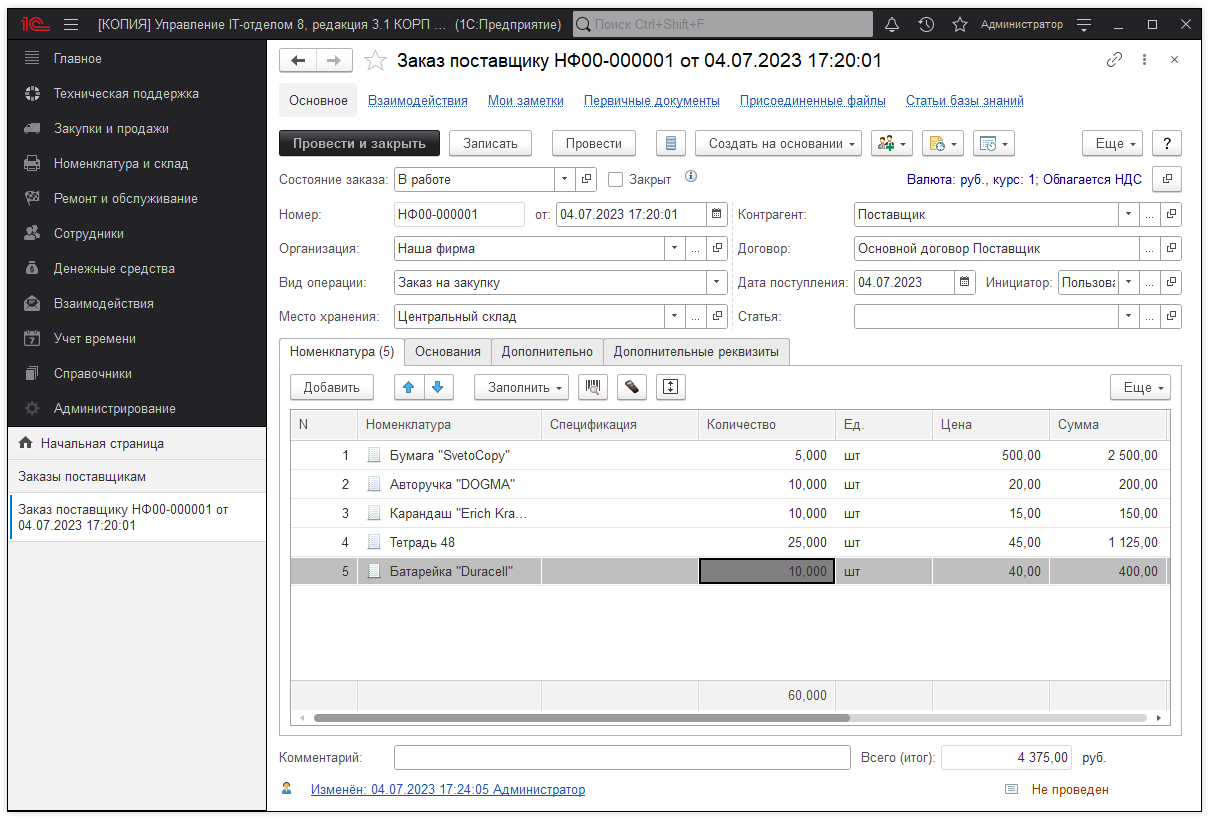The height and width of the screenshot is (819, 1209).
Task: Expand the Заполнить dropdown menu
Action: 521,387
